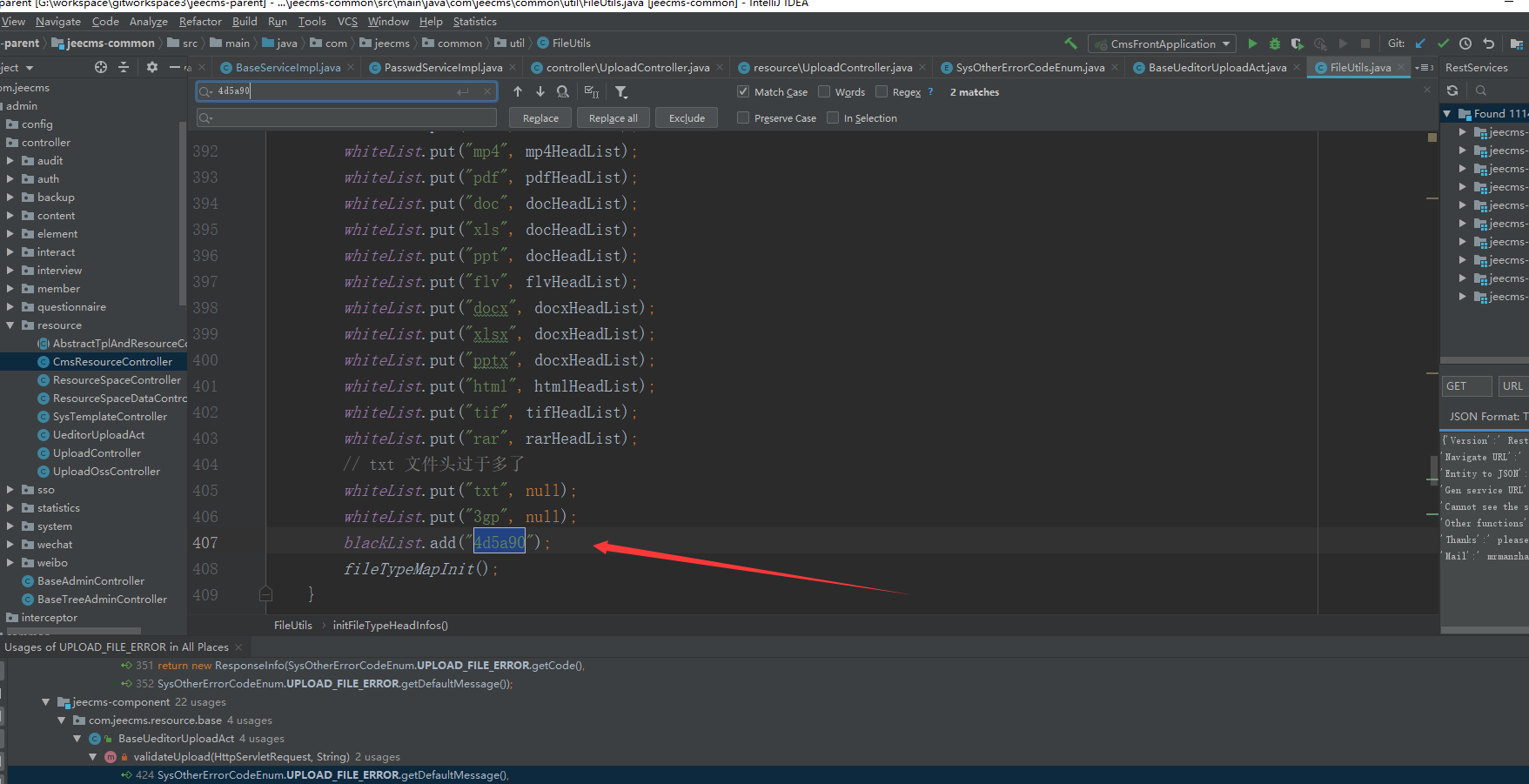
Task: Click the green Run application button
Action: point(1252,44)
